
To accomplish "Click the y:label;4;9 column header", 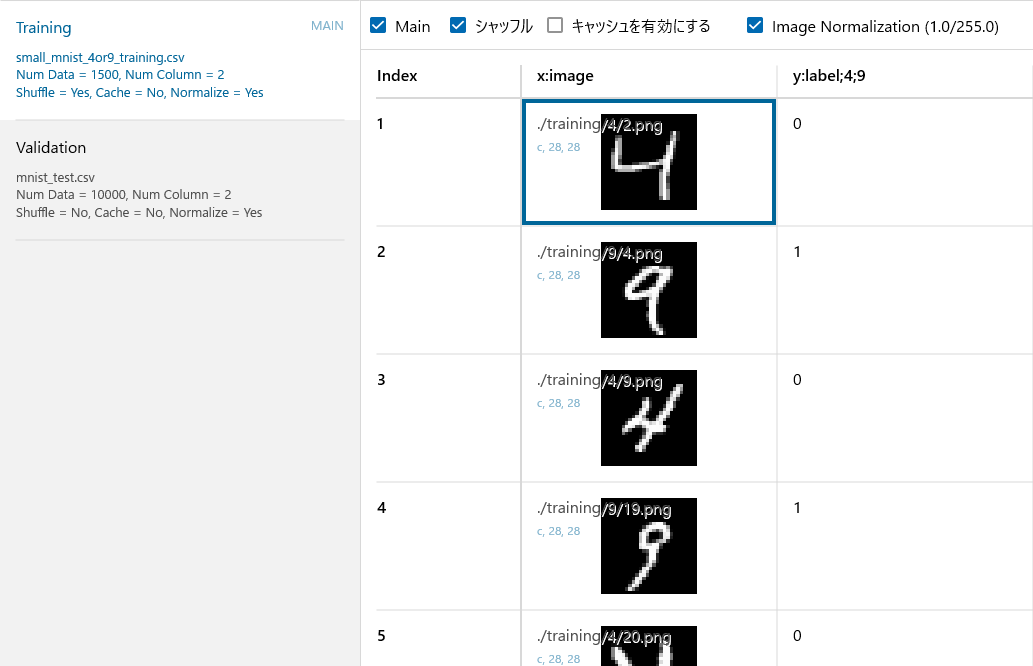I will pyautogui.click(x=829, y=75).
